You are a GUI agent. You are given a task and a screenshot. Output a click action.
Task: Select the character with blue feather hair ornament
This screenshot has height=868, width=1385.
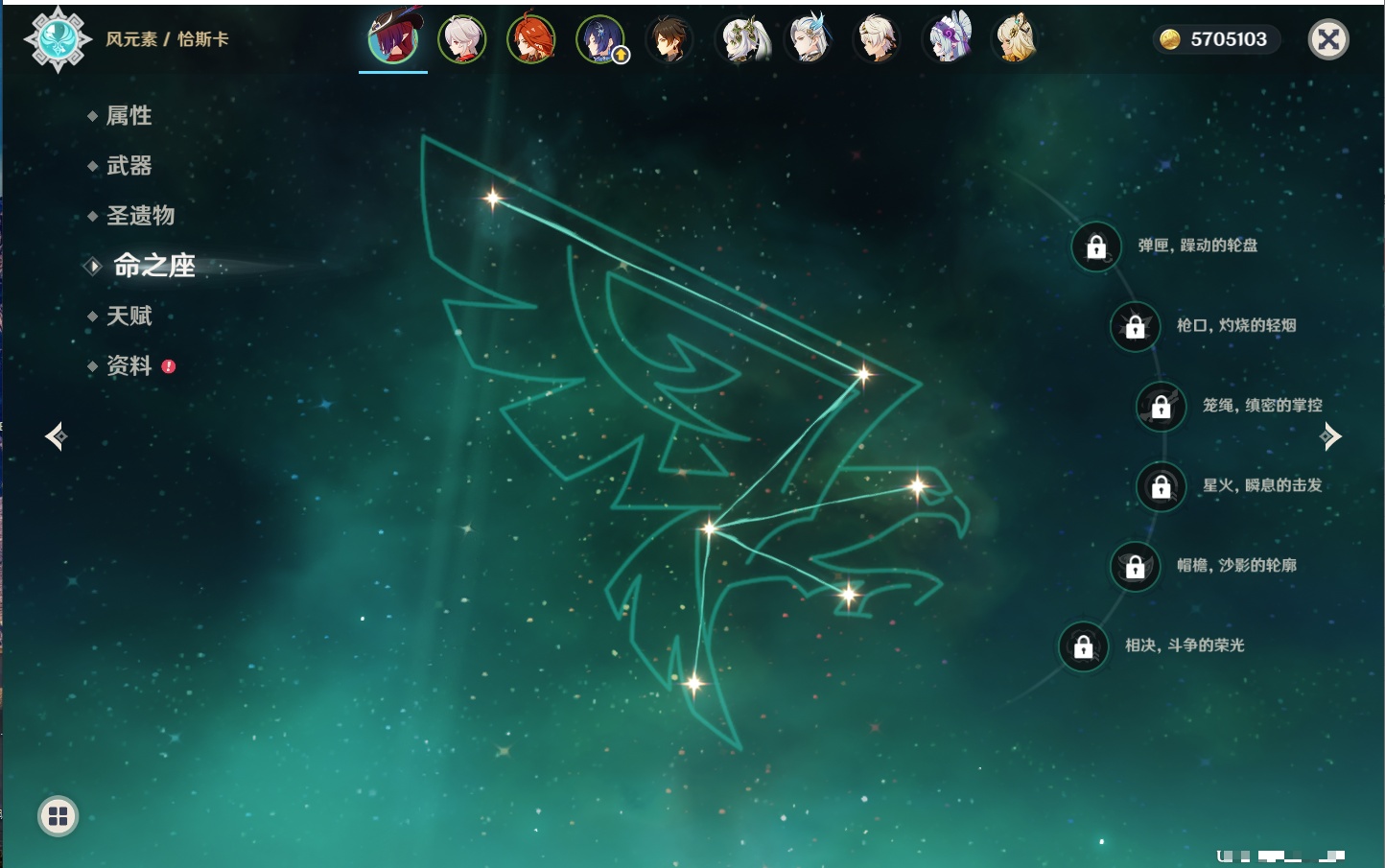(x=809, y=39)
